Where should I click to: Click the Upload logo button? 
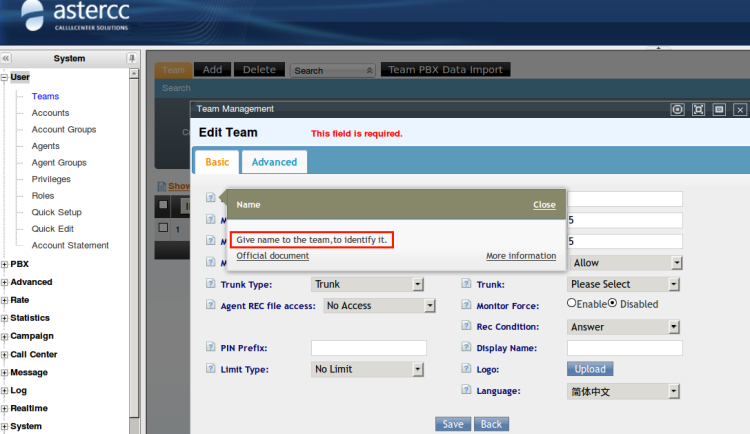(589, 369)
